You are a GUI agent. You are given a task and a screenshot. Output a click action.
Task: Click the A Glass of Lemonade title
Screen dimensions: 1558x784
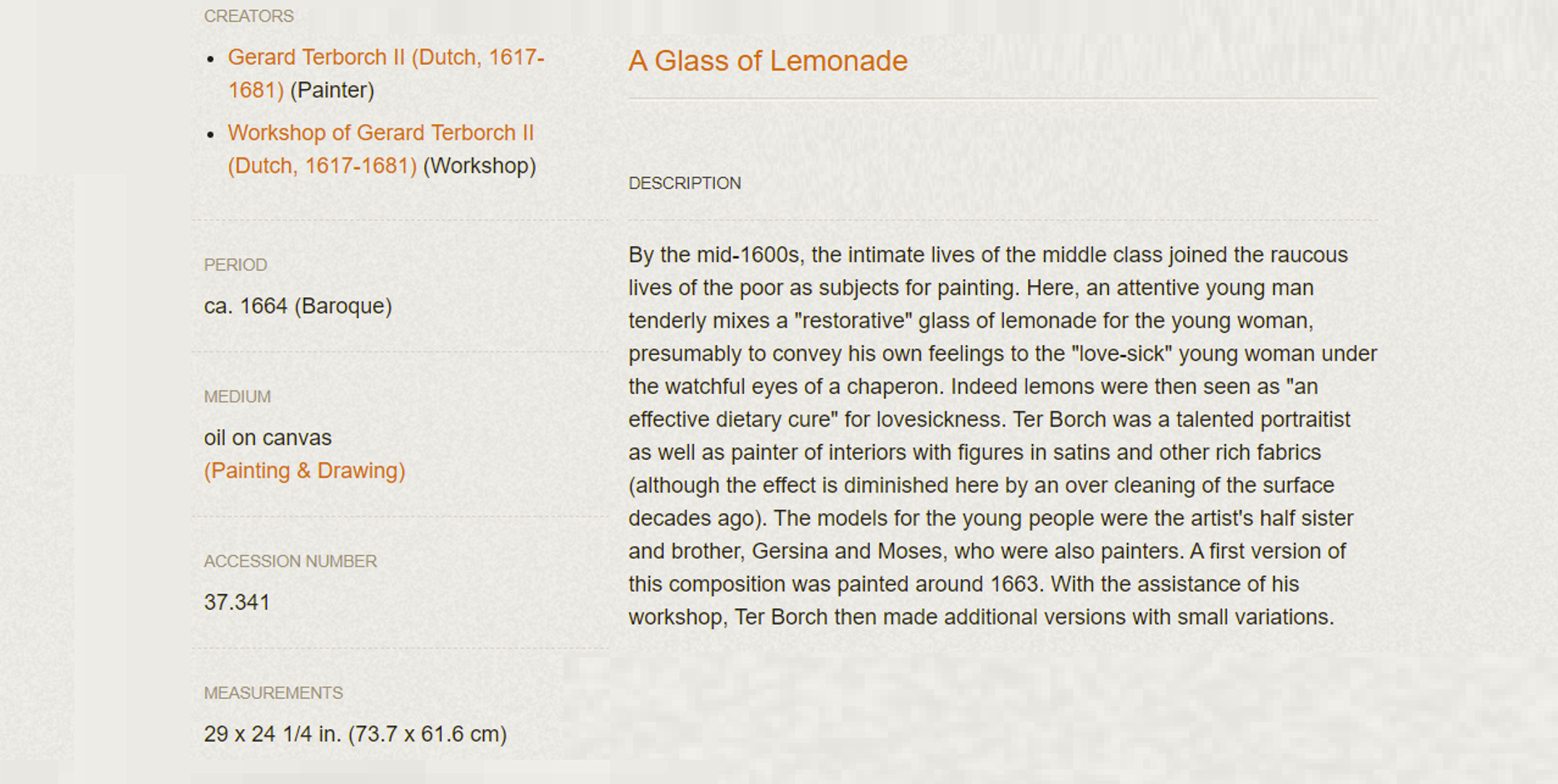[x=767, y=61]
